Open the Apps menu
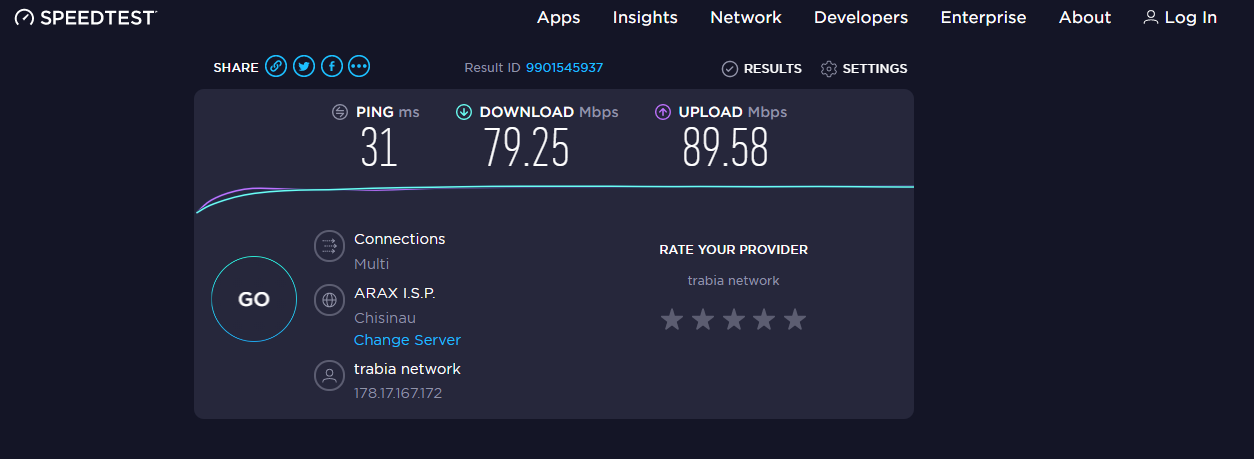This screenshot has width=1254, height=459. pos(558,18)
